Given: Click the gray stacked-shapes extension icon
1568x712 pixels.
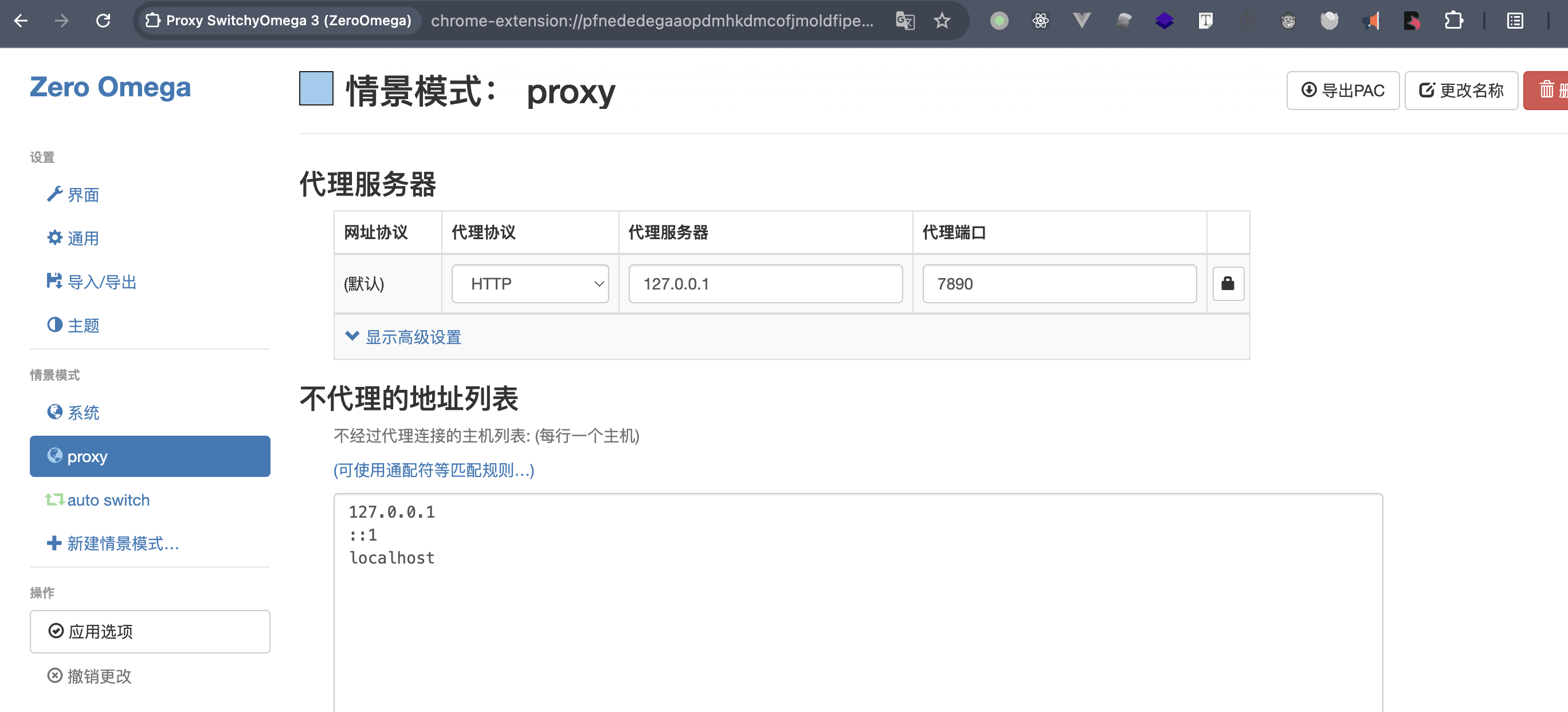Looking at the screenshot, I should coord(1124,21).
